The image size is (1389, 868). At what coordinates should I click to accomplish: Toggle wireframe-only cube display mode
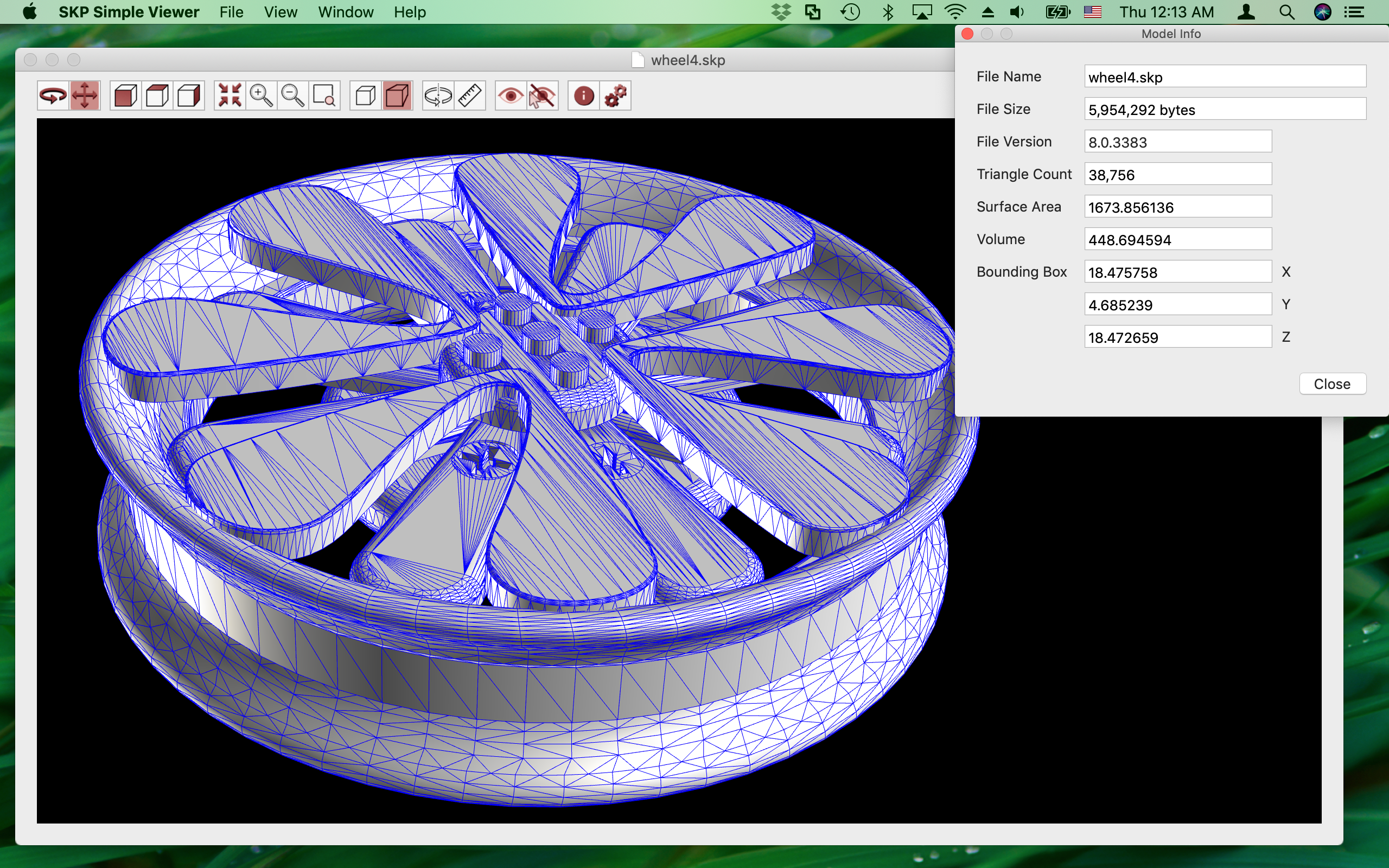(x=365, y=96)
